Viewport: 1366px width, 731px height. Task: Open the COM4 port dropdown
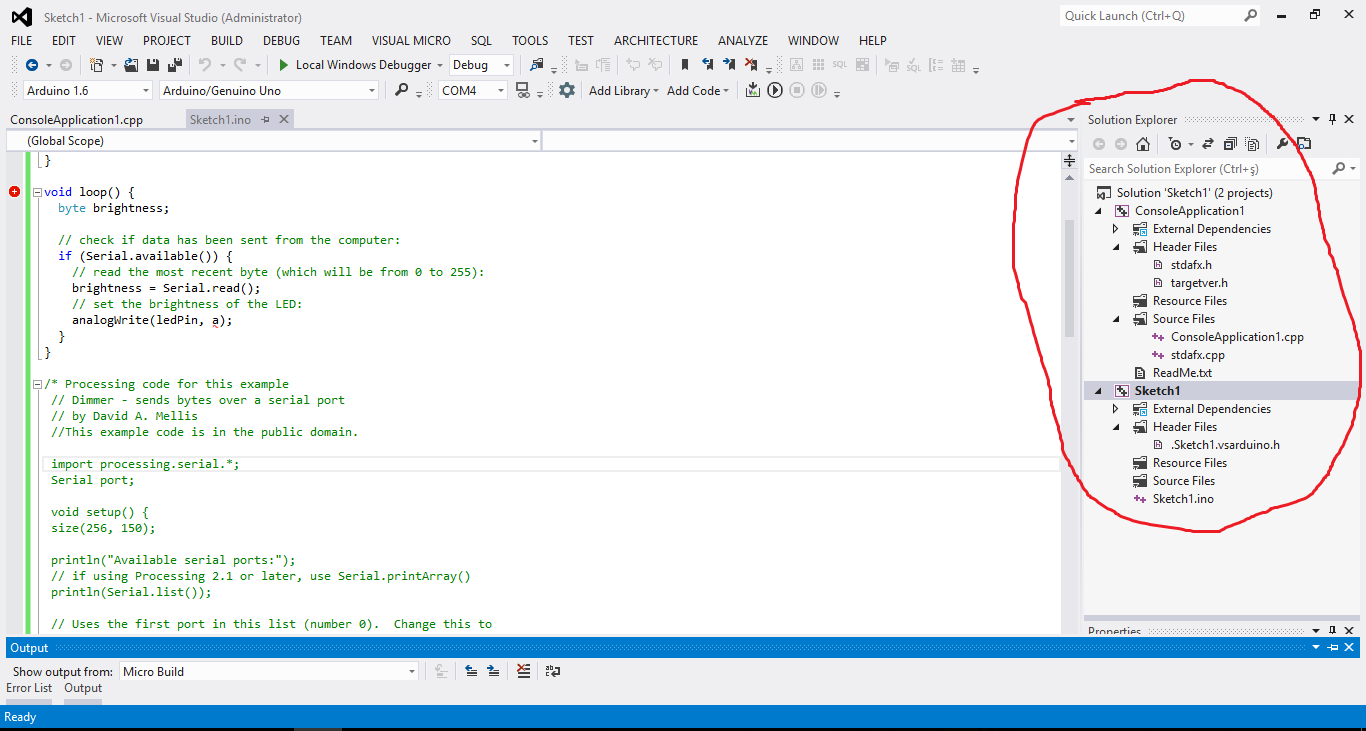(x=501, y=90)
